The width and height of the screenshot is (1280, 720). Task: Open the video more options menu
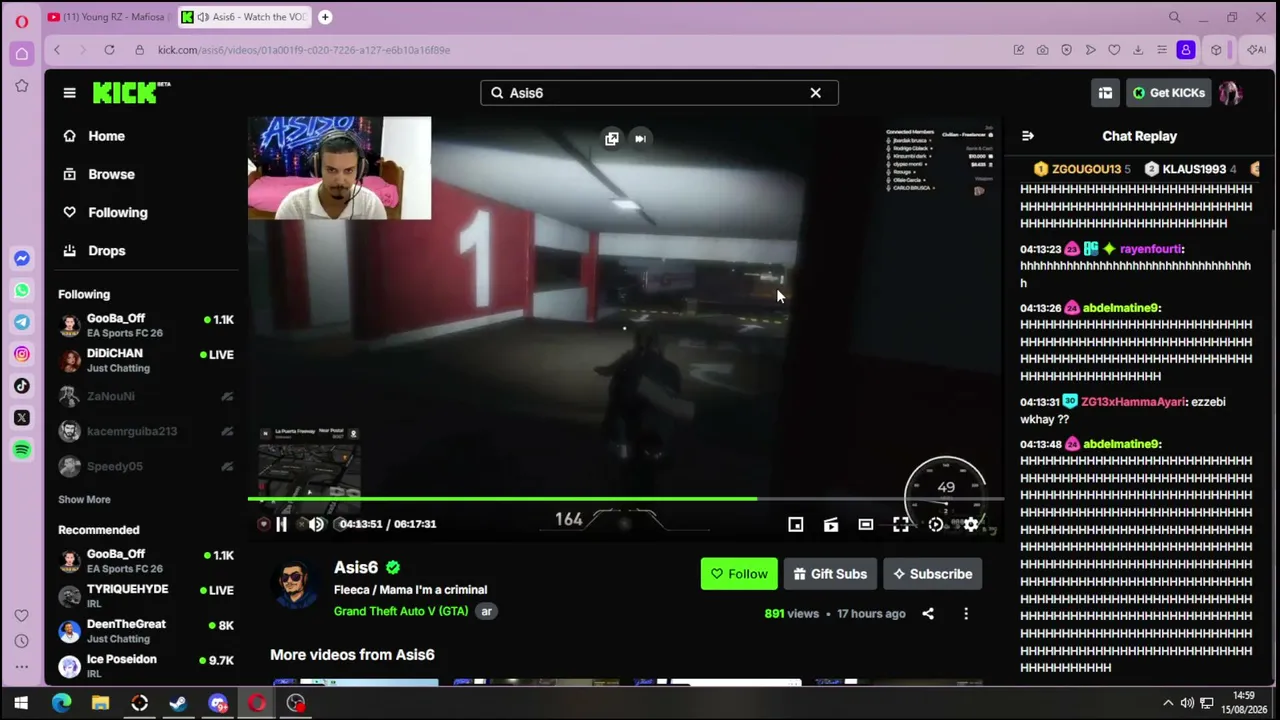[966, 614]
